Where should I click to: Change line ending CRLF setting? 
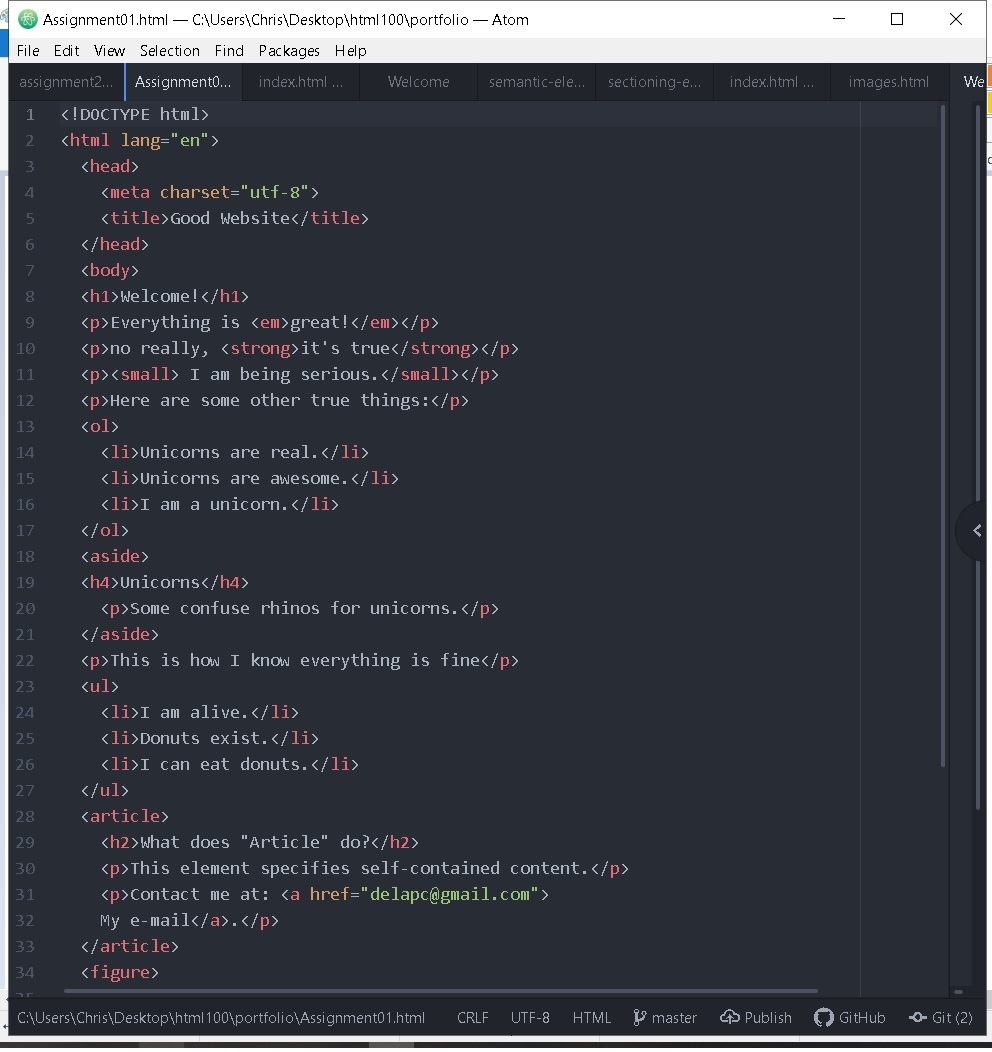click(x=473, y=1018)
